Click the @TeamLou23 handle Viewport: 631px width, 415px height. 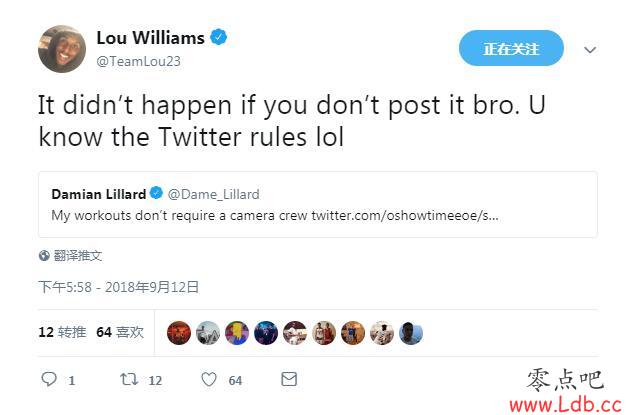(138, 61)
